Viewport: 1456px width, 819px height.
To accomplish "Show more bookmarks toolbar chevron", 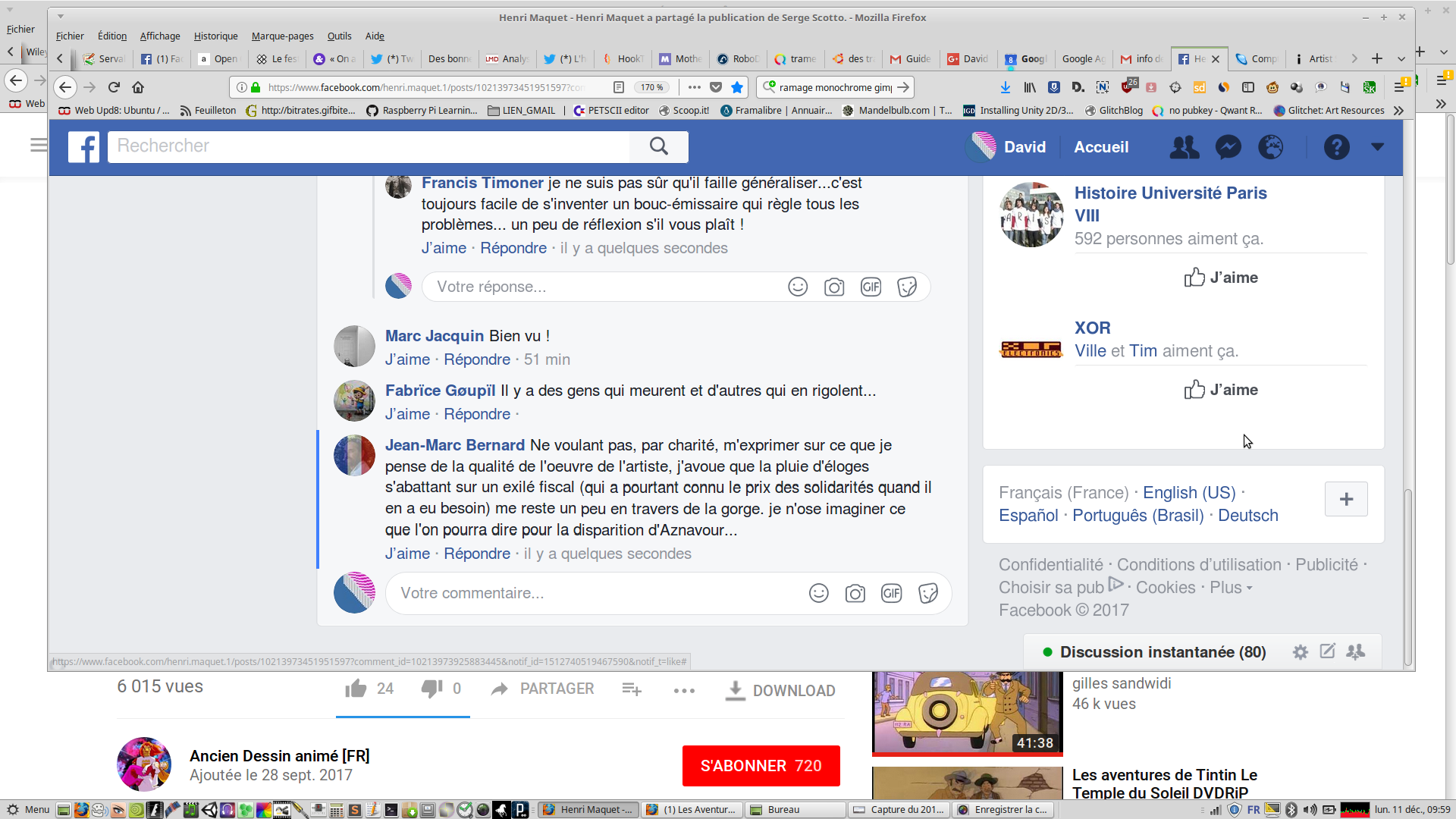I will [1398, 111].
